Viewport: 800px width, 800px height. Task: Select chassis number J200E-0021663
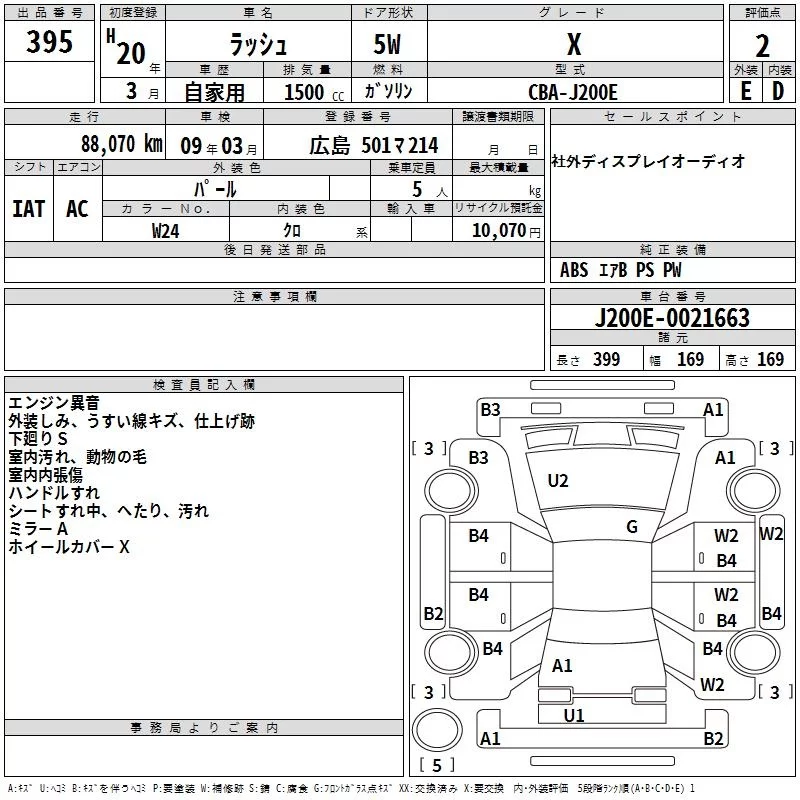click(671, 319)
